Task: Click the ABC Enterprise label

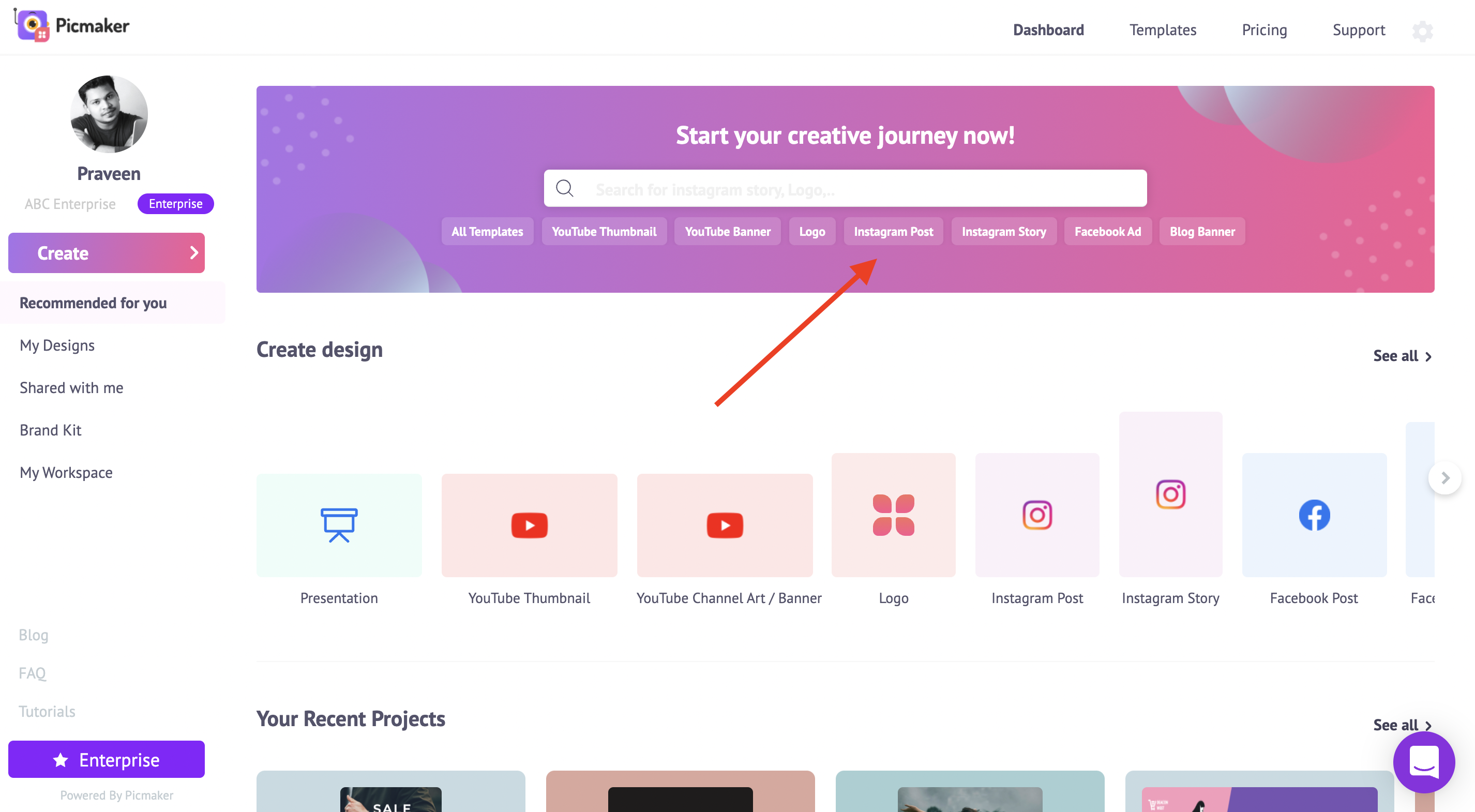Action: pos(70,204)
